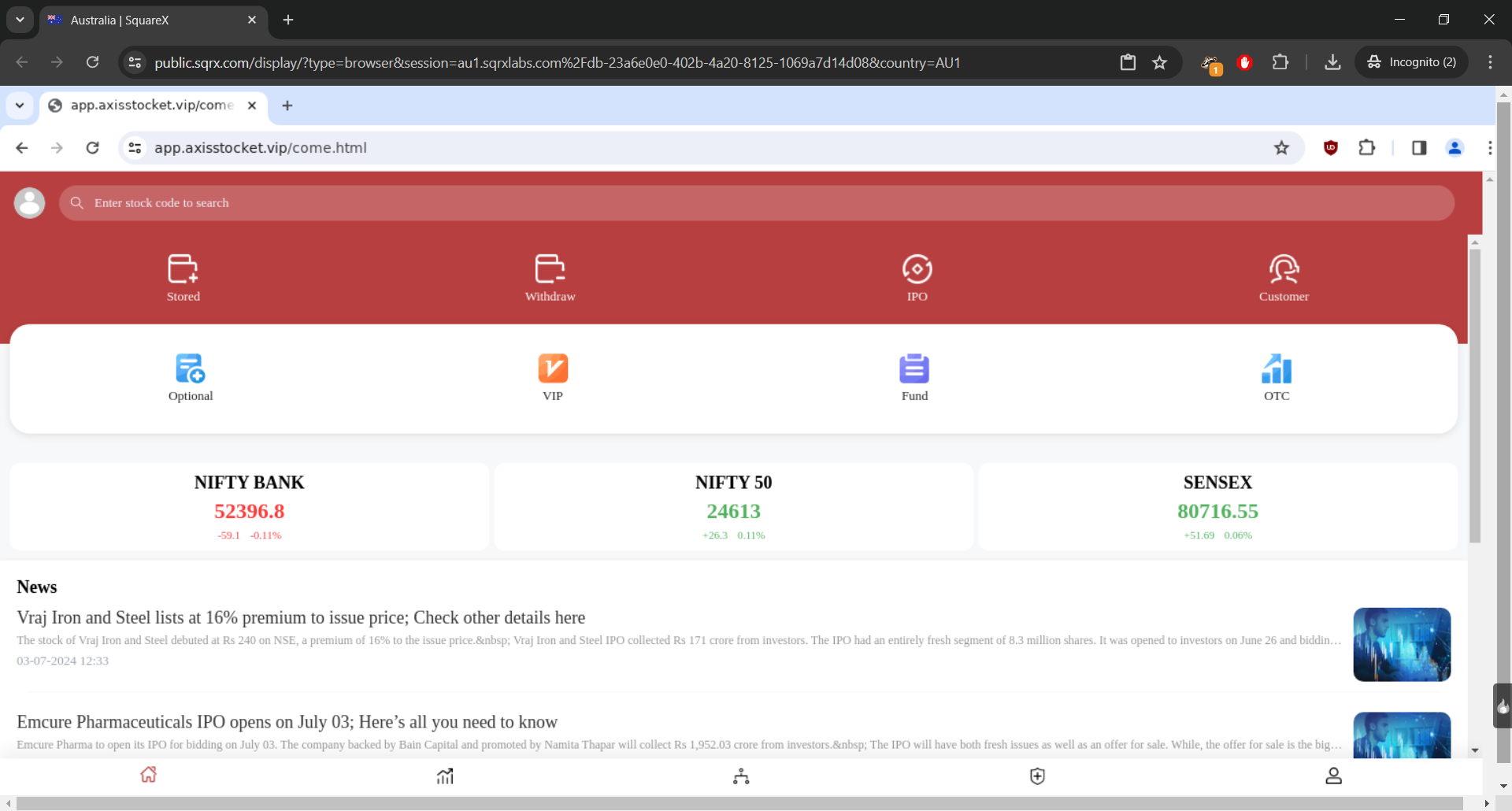Expand the inner browser tab list chevron

(x=20, y=106)
